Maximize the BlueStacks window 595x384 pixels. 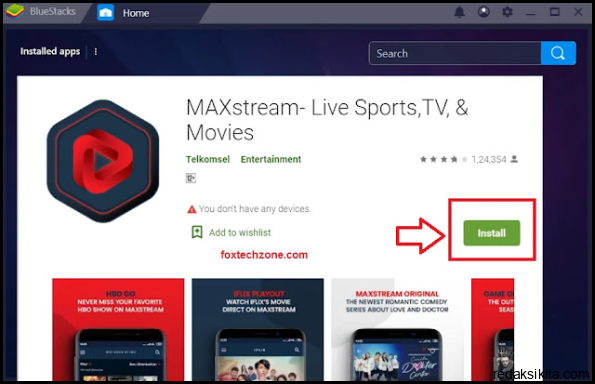554,12
